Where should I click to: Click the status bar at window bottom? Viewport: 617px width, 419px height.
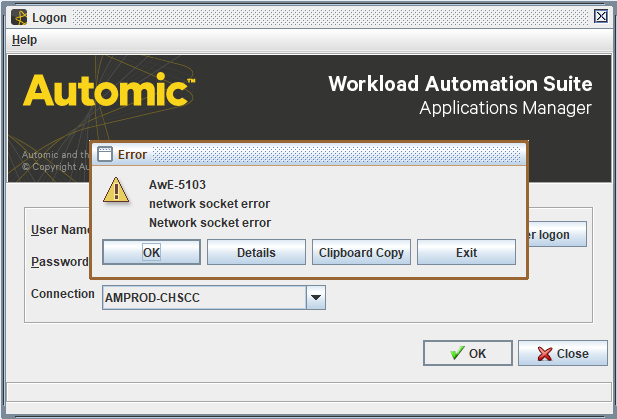[x=308, y=392]
